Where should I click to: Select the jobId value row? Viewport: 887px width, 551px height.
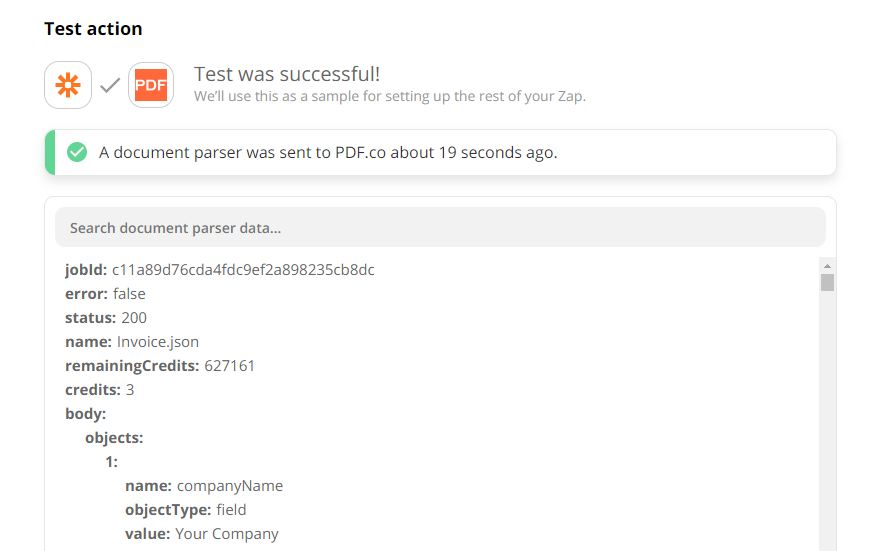(219, 270)
